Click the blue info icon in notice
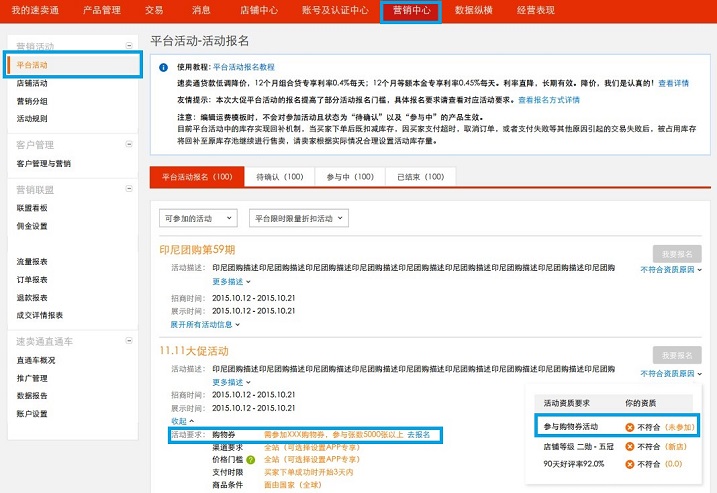Screen dimensions: 717x493 pos(163,67)
